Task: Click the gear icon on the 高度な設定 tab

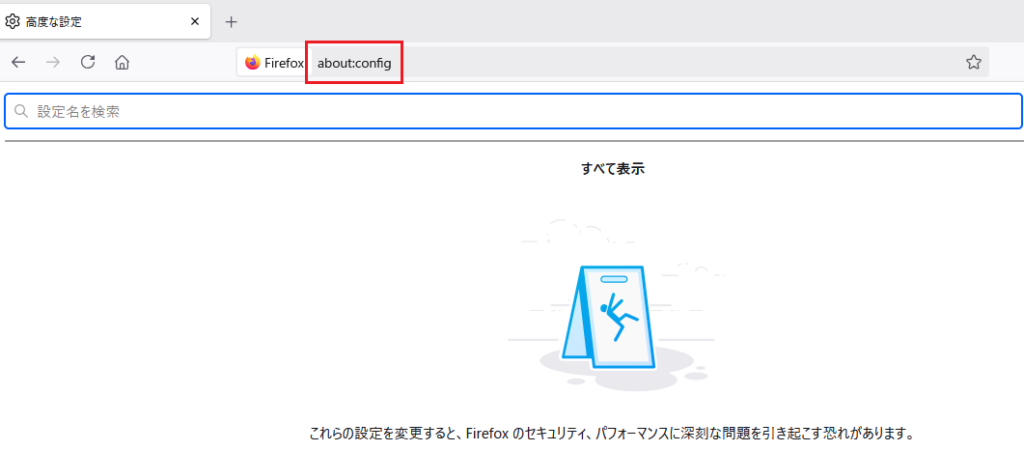Action: point(12,22)
